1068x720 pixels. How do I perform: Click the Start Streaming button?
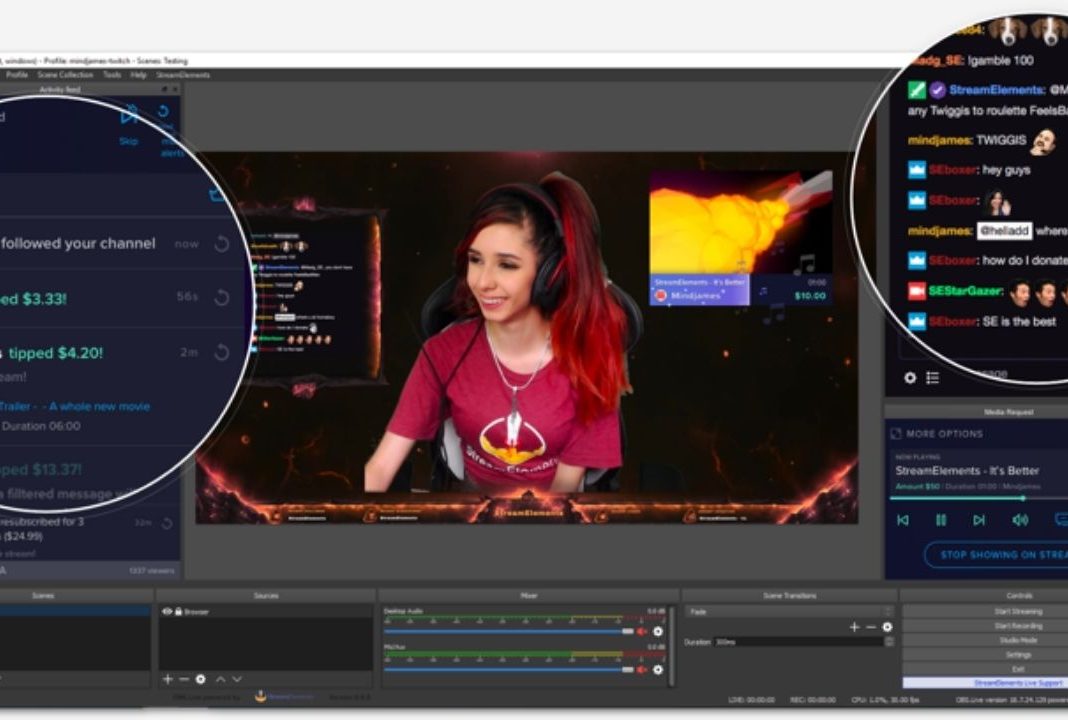click(x=1019, y=612)
